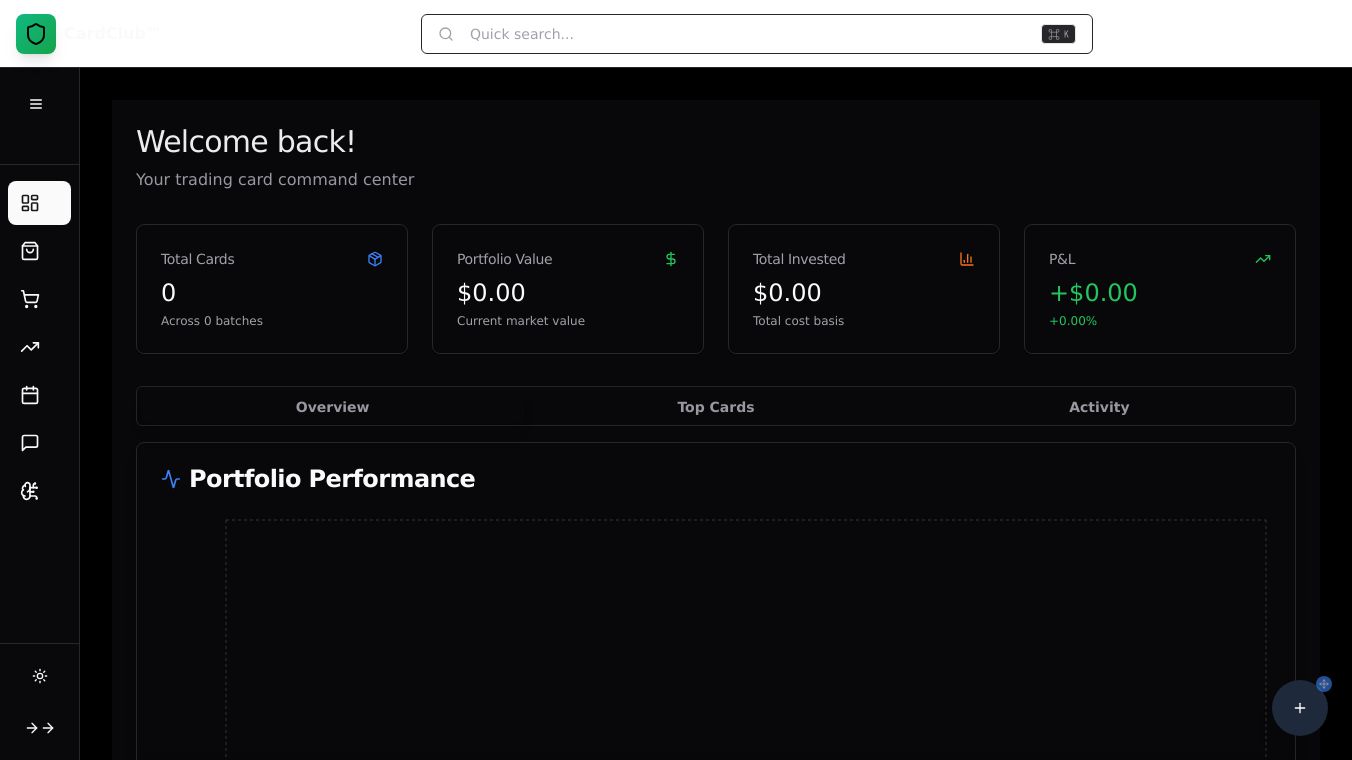Expand the sidebar with the hamburger icon
The height and width of the screenshot is (760, 1352).
36,104
